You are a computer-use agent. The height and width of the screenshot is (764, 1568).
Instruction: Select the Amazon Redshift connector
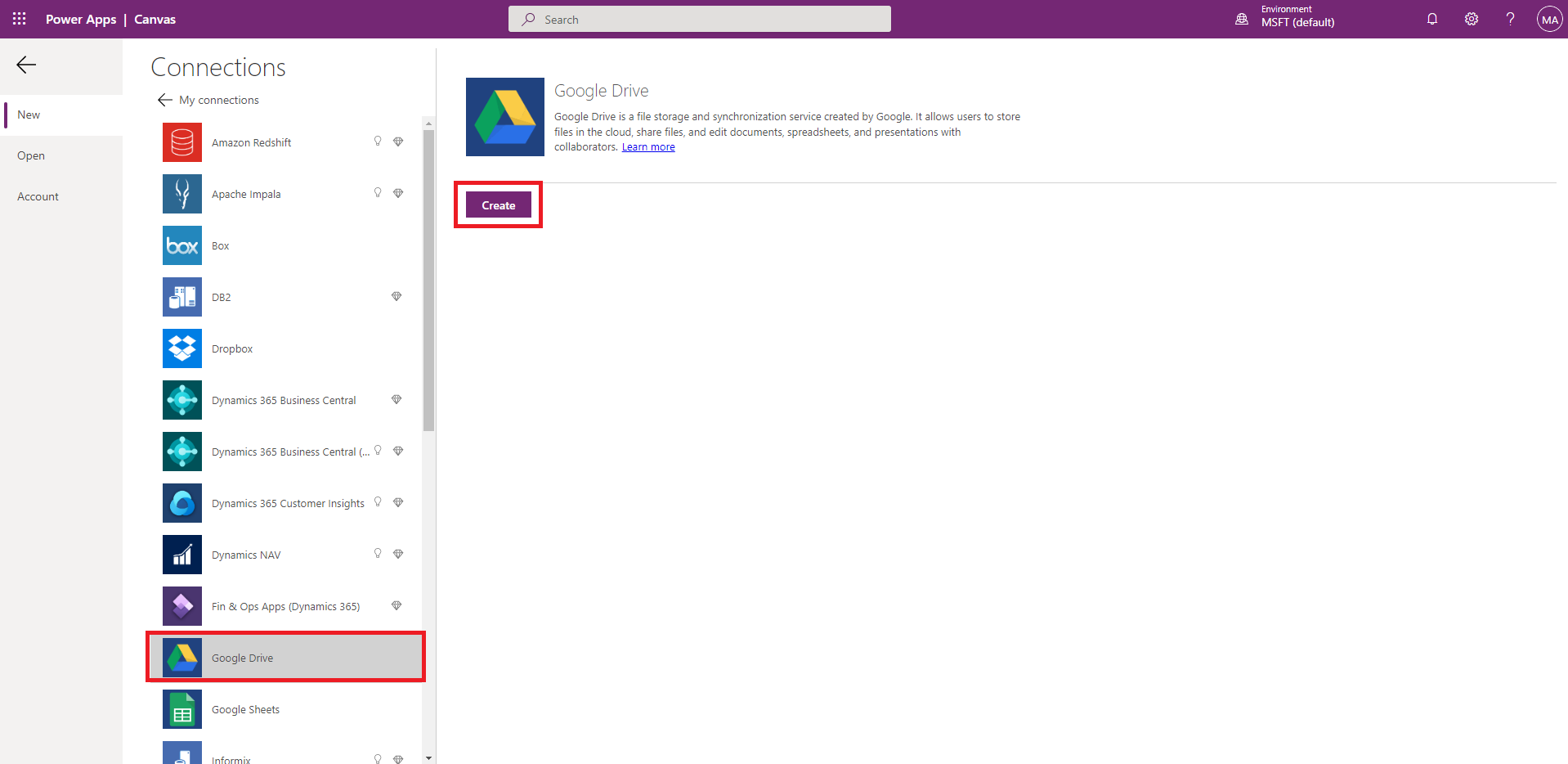[x=251, y=142]
